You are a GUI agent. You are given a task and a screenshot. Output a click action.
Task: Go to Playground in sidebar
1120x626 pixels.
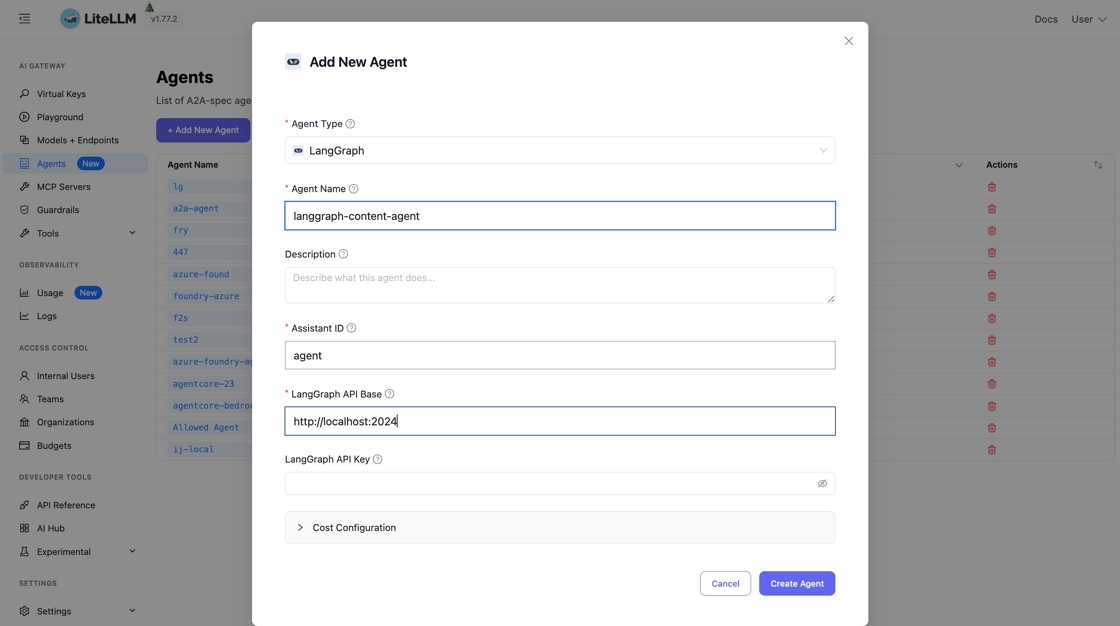click(60, 116)
